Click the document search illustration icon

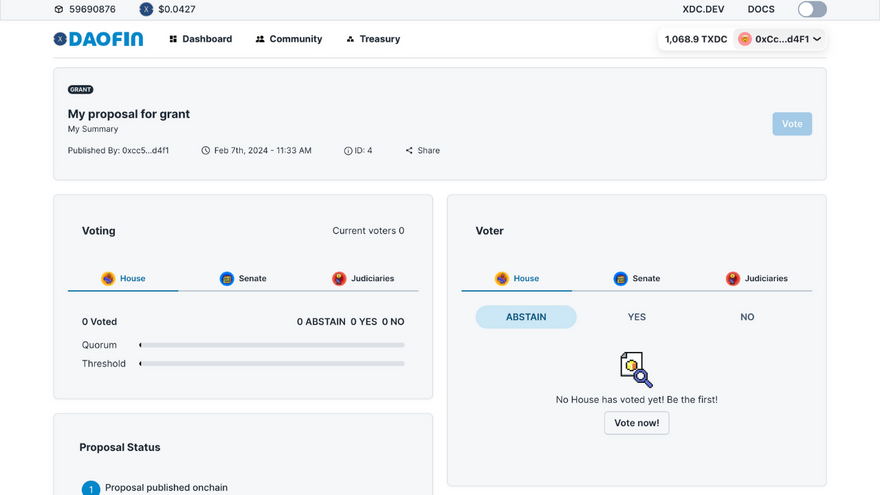click(636, 369)
